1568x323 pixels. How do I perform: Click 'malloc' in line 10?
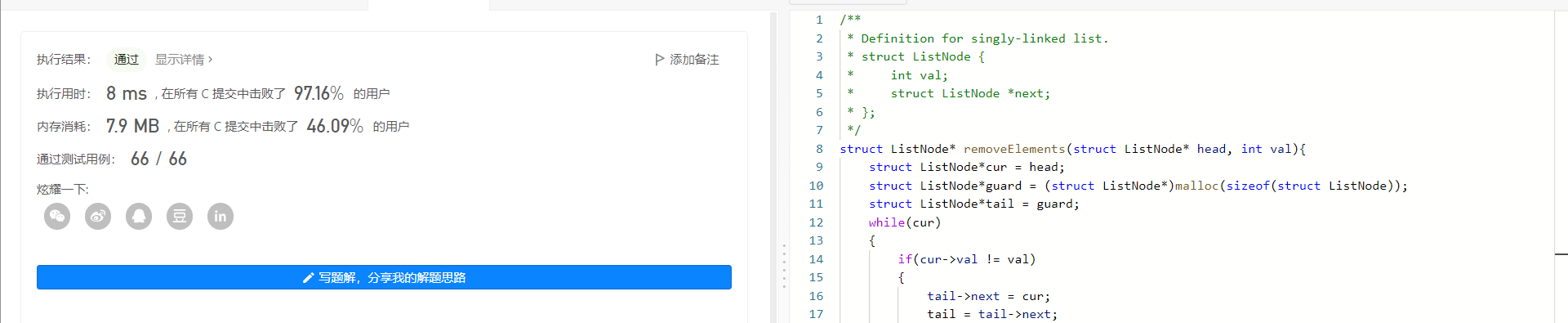pos(1196,186)
